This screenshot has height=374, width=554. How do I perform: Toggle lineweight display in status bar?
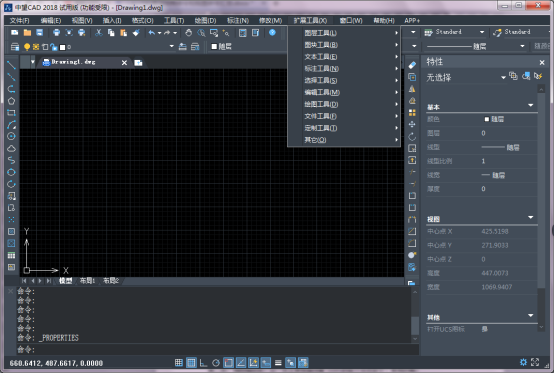tap(278, 363)
